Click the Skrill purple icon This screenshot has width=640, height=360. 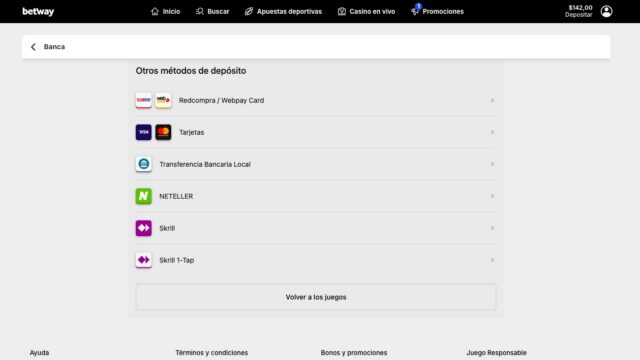tap(144, 228)
